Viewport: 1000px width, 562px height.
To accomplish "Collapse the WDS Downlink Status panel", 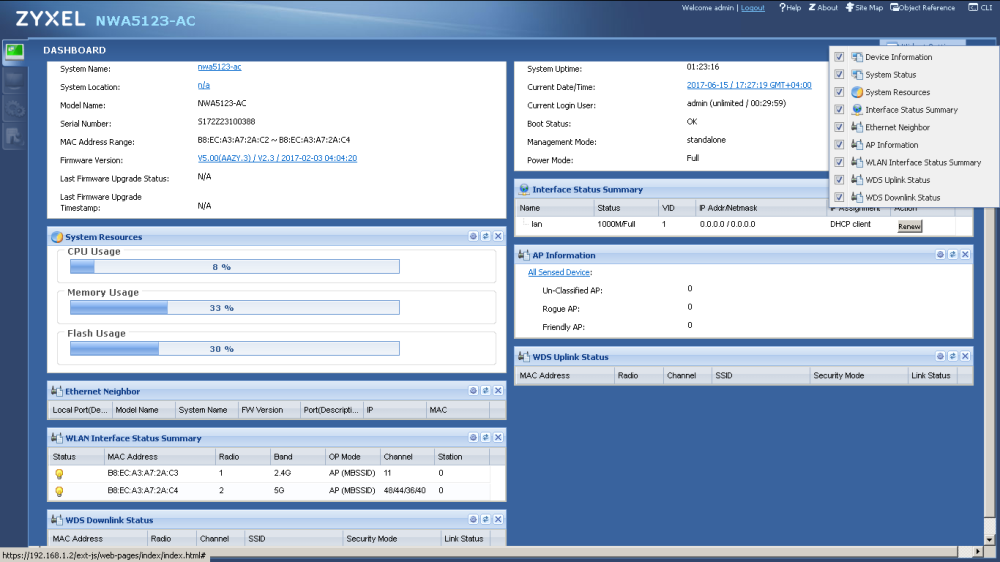I will 473,519.
